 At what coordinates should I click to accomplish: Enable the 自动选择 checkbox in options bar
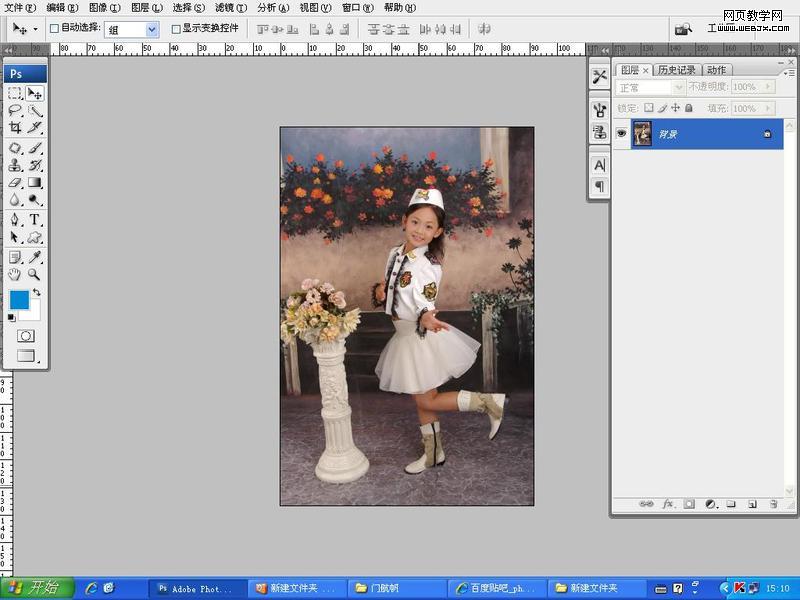coord(52,29)
